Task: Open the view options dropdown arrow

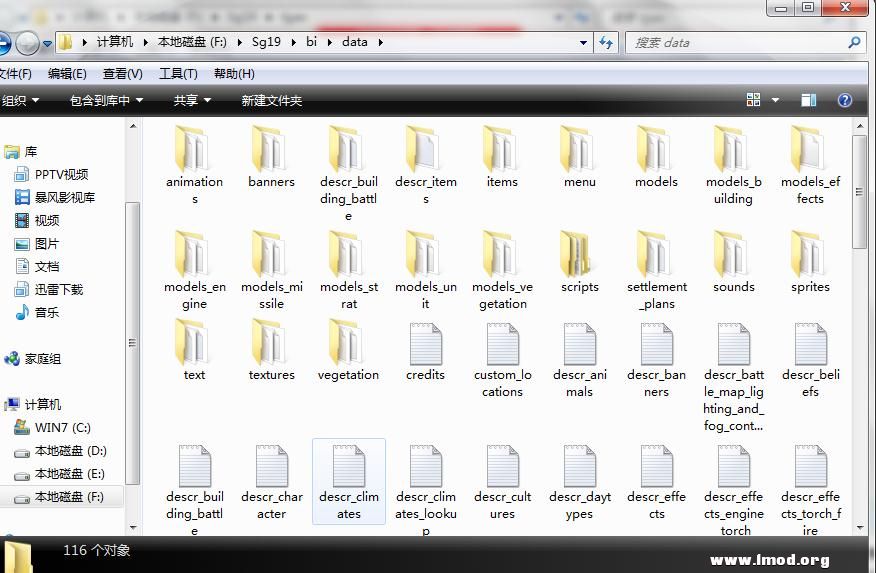Action: click(775, 100)
